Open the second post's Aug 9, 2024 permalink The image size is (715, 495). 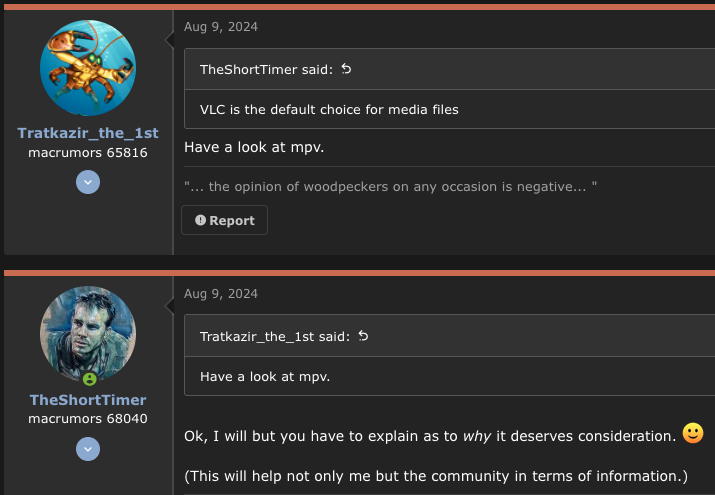click(x=221, y=294)
